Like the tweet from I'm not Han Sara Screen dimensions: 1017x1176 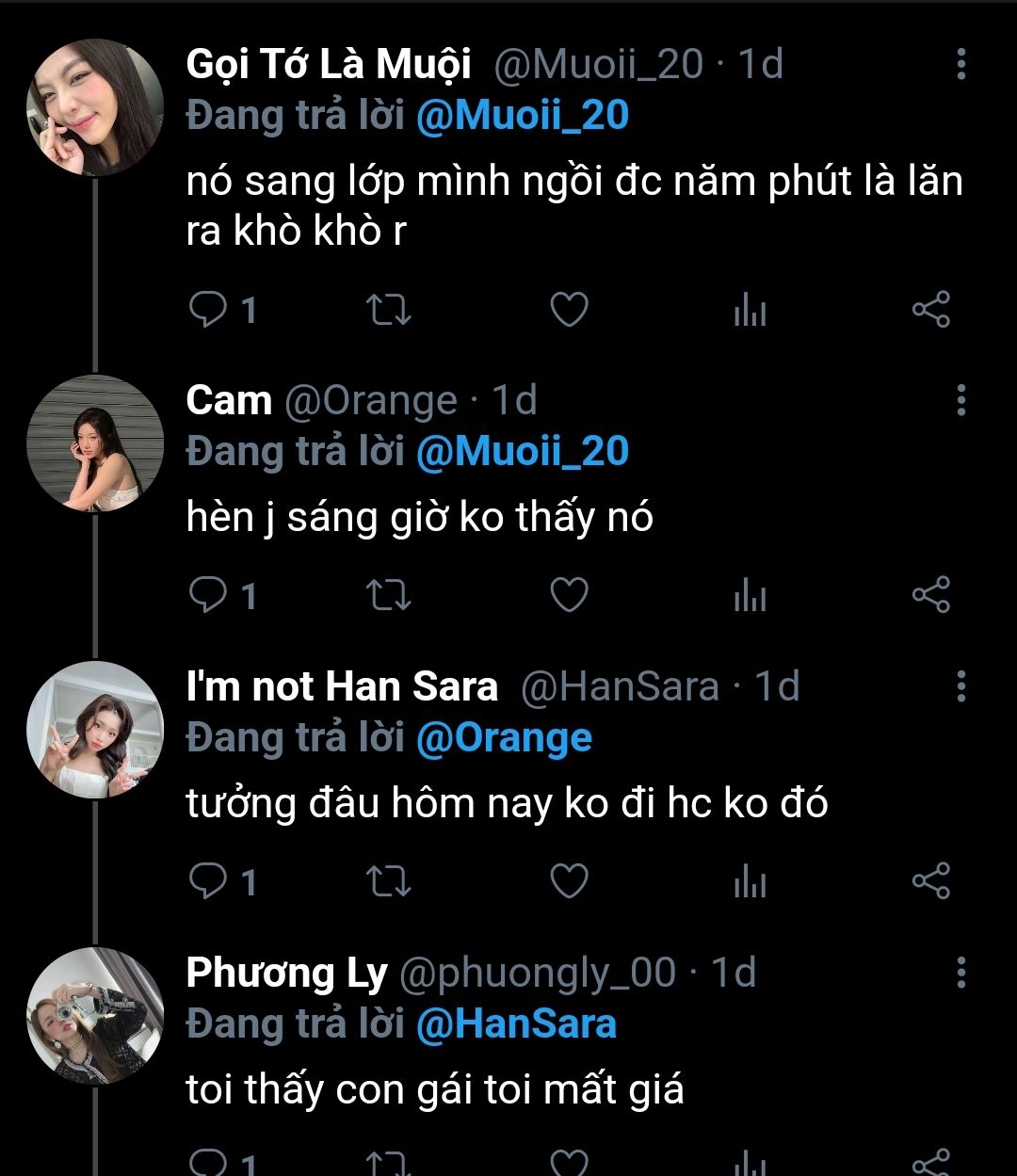(x=569, y=881)
